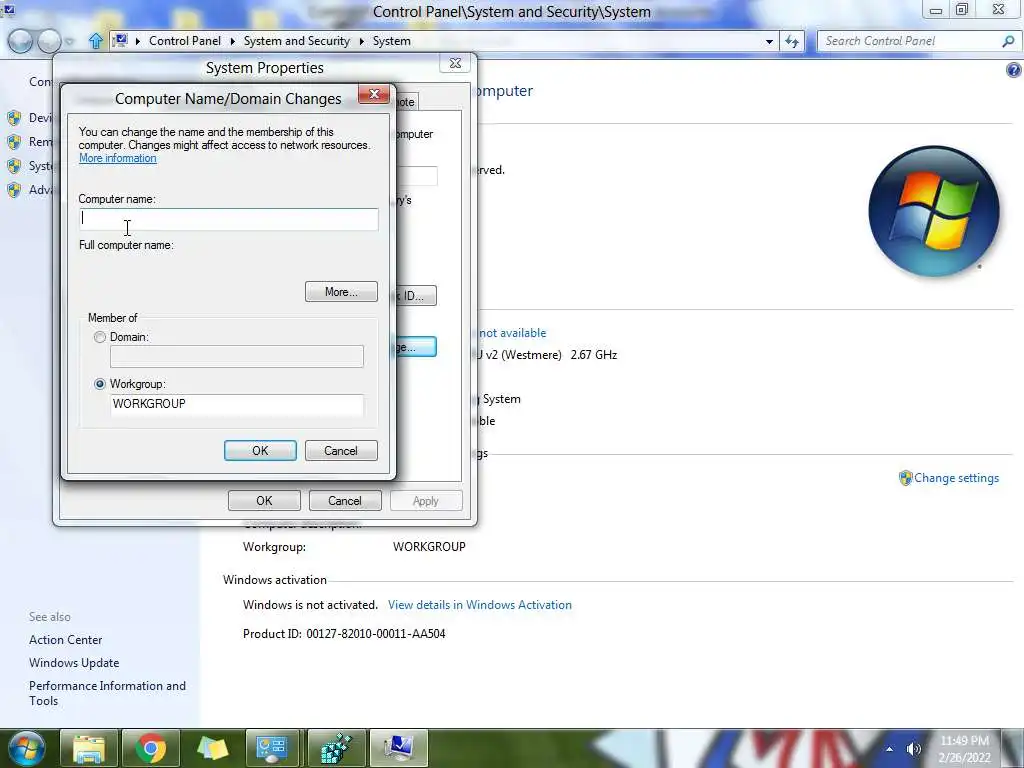Open the yellow sticky notes taskbar icon
Screen dimensions: 1024x768
tap(213, 748)
